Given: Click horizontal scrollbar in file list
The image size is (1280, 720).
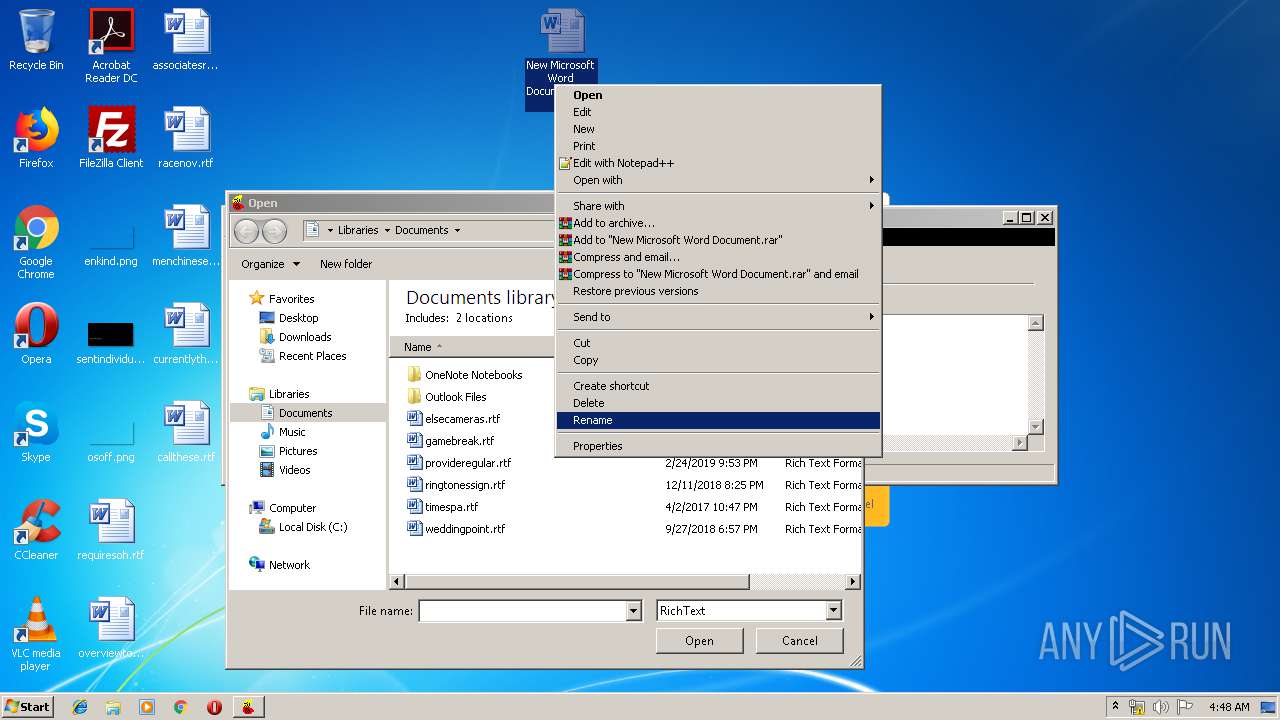Looking at the screenshot, I should point(575,581).
